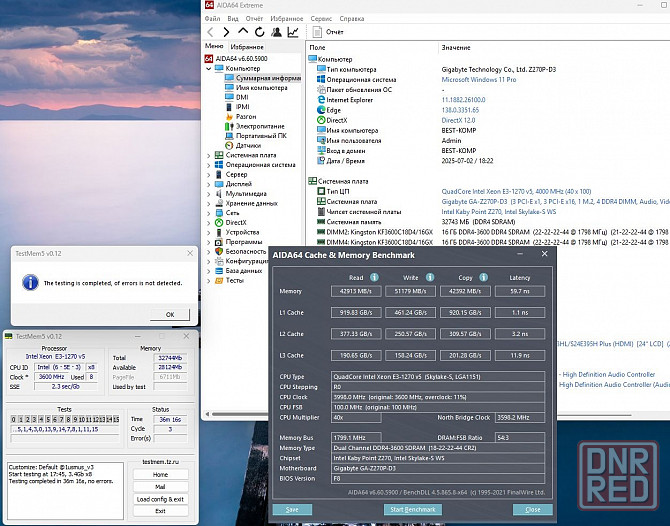Click the horizontal scrollbar in the AIDA64 window
670x526 pixels.
coord(419,414)
